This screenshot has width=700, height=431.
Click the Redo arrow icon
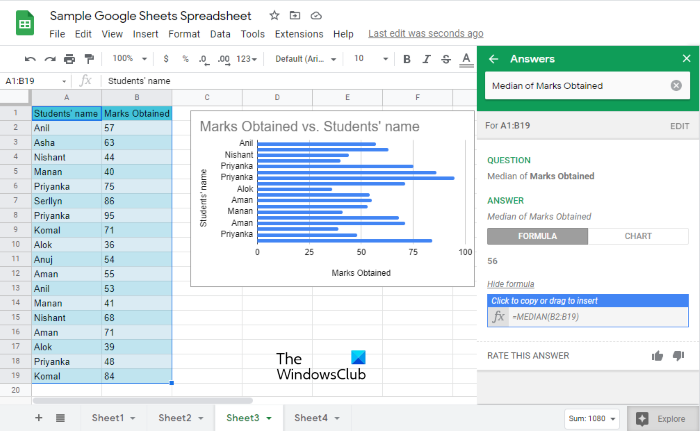click(50, 59)
